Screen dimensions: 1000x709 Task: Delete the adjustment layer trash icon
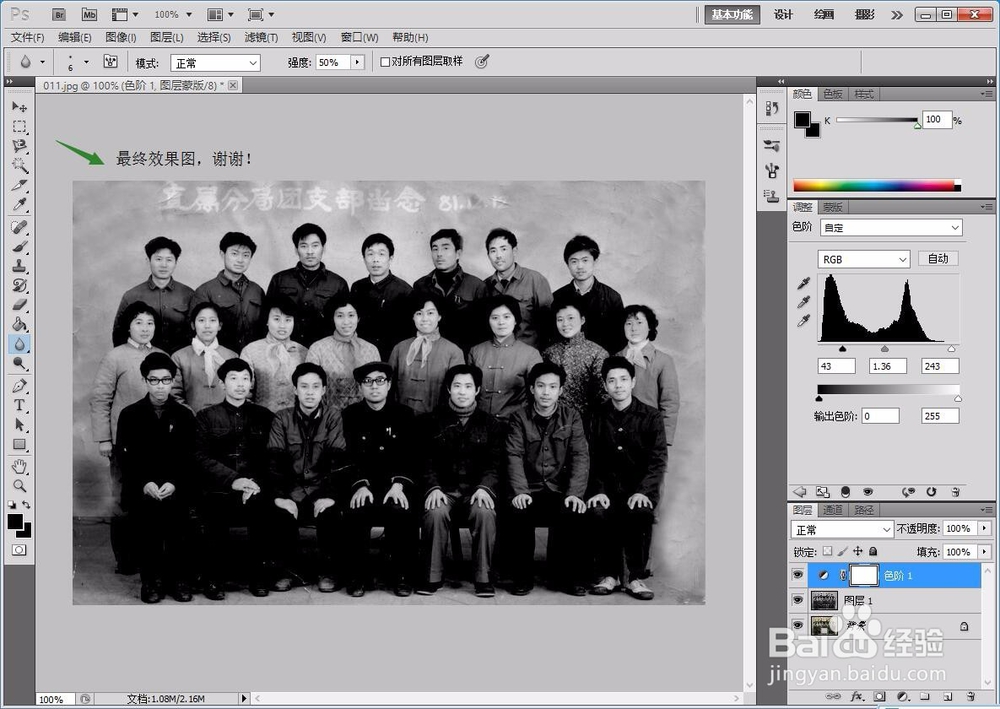click(955, 492)
